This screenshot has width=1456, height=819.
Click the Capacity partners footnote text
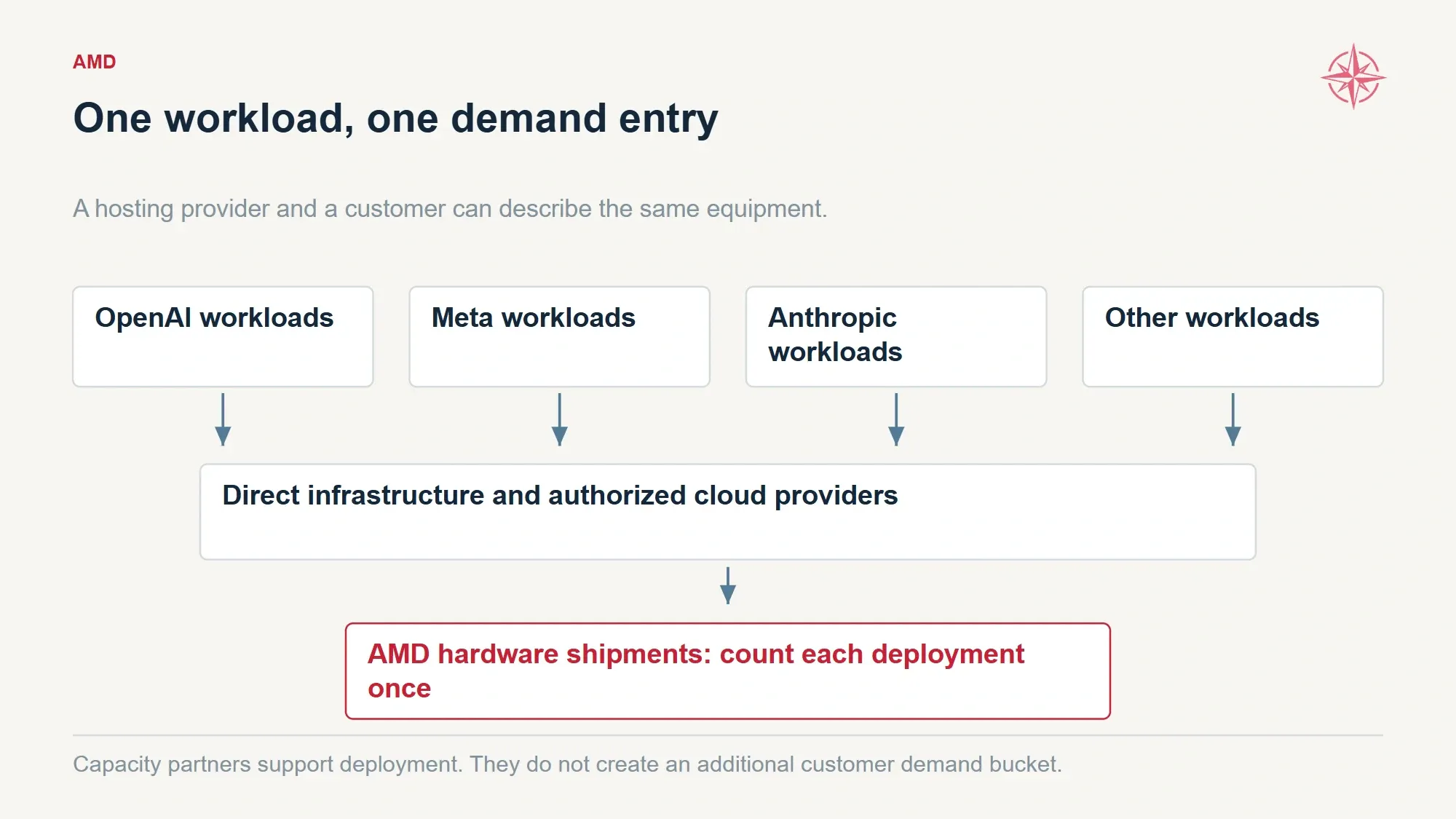click(x=567, y=764)
